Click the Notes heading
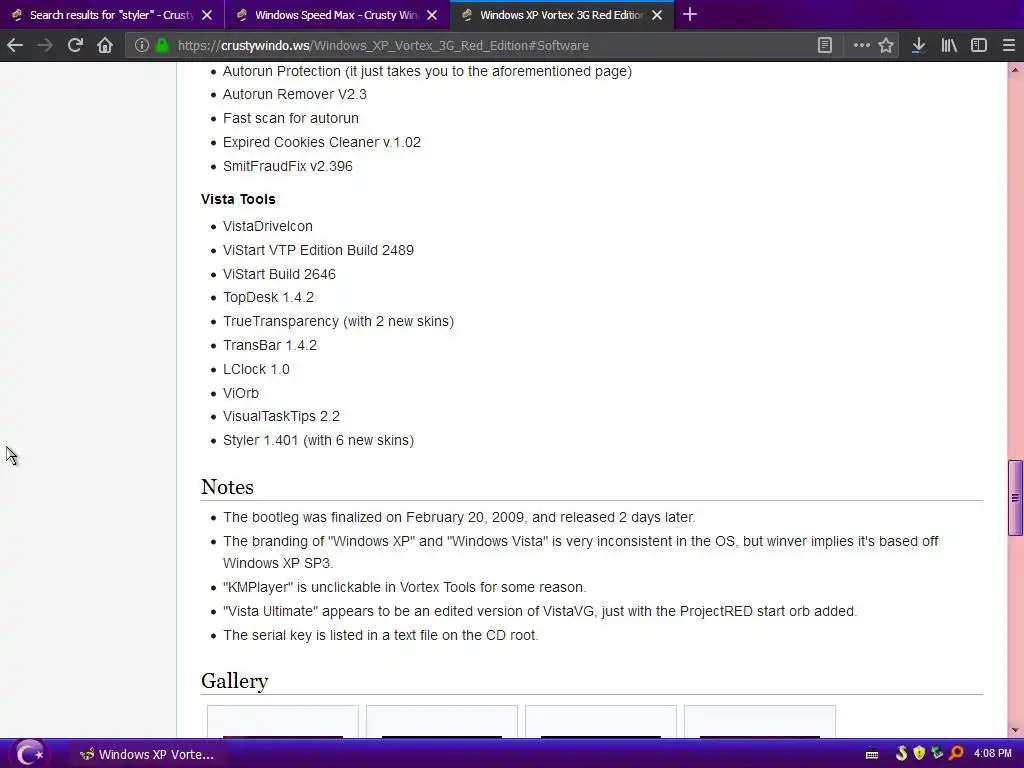This screenshot has height=768, width=1024. (x=227, y=487)
